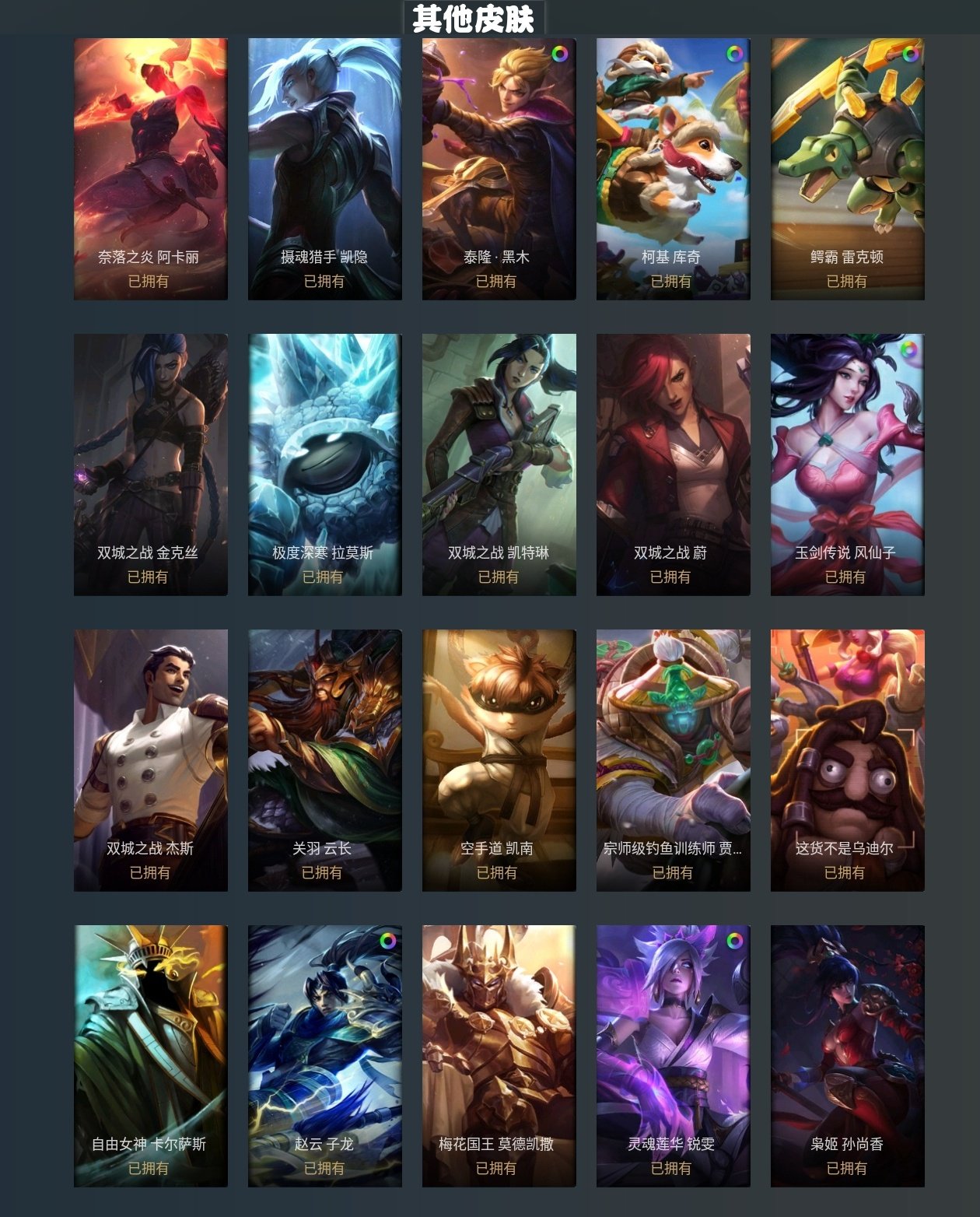Select the 这货不是乌迪尔 skin thumbnail
The width and height of the screenshot is (980, 1217).
coord(848,760)
